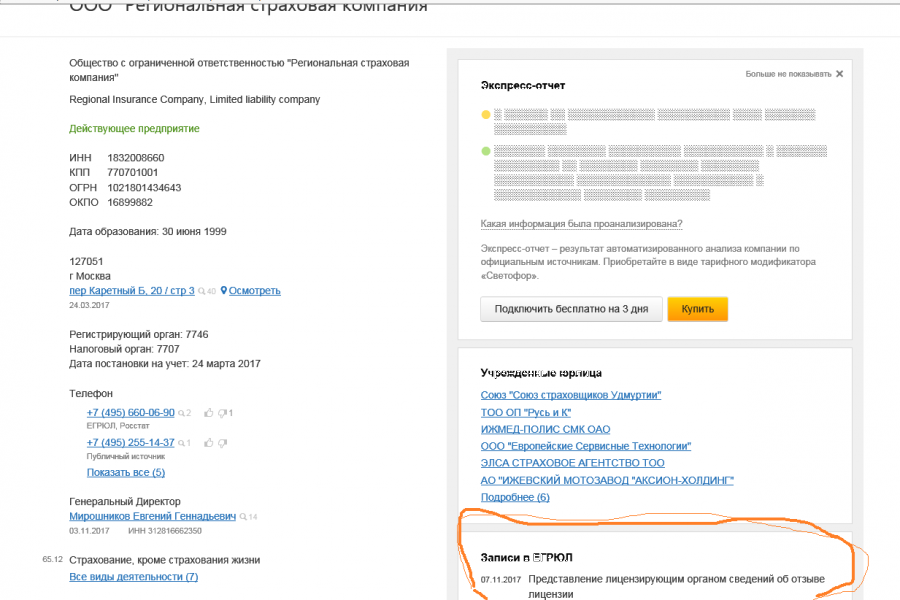Open ИЖМЕД-ПОЛИС СМК ОАО link
Viewport: 900px width, 600px height.
click(545, 429)
